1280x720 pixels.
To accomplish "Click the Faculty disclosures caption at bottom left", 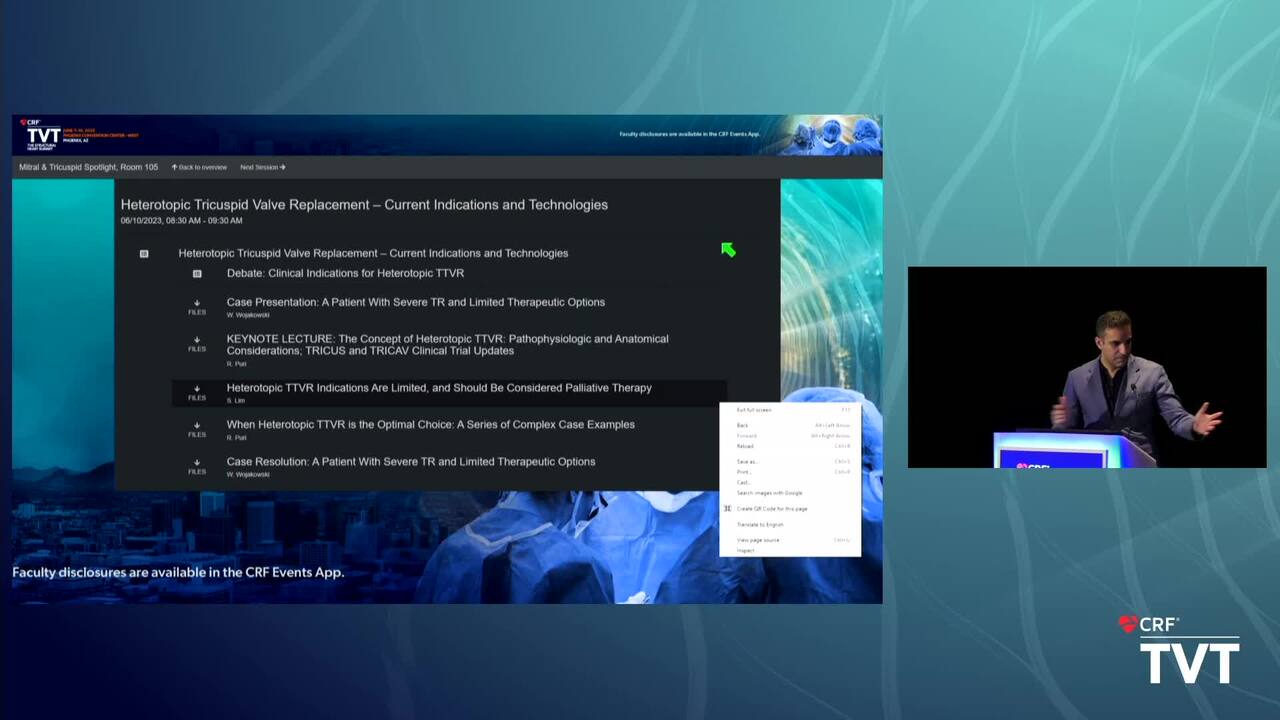I will point(178,573).
